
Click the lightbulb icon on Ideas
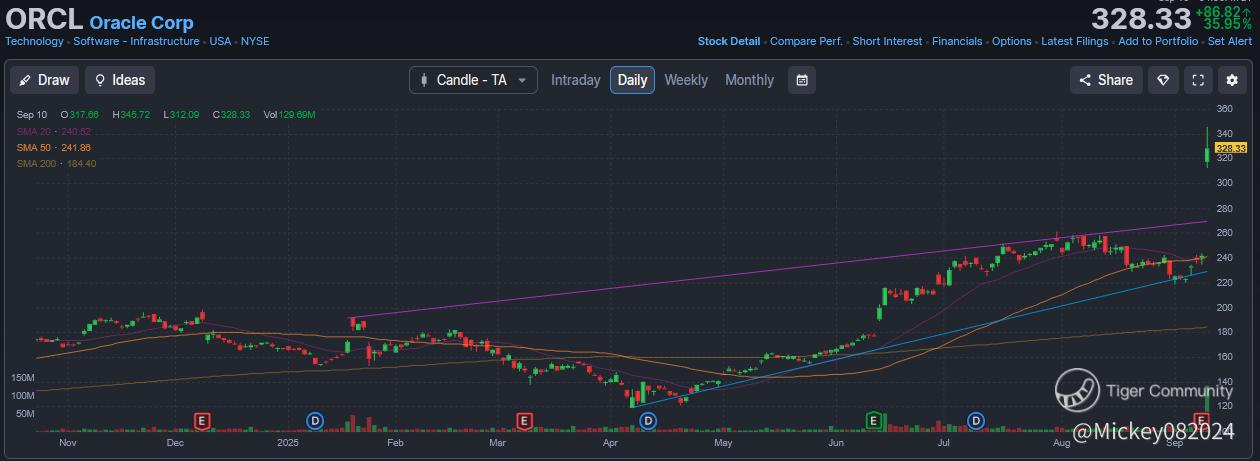pyautogui.click(x=101, y=80)
